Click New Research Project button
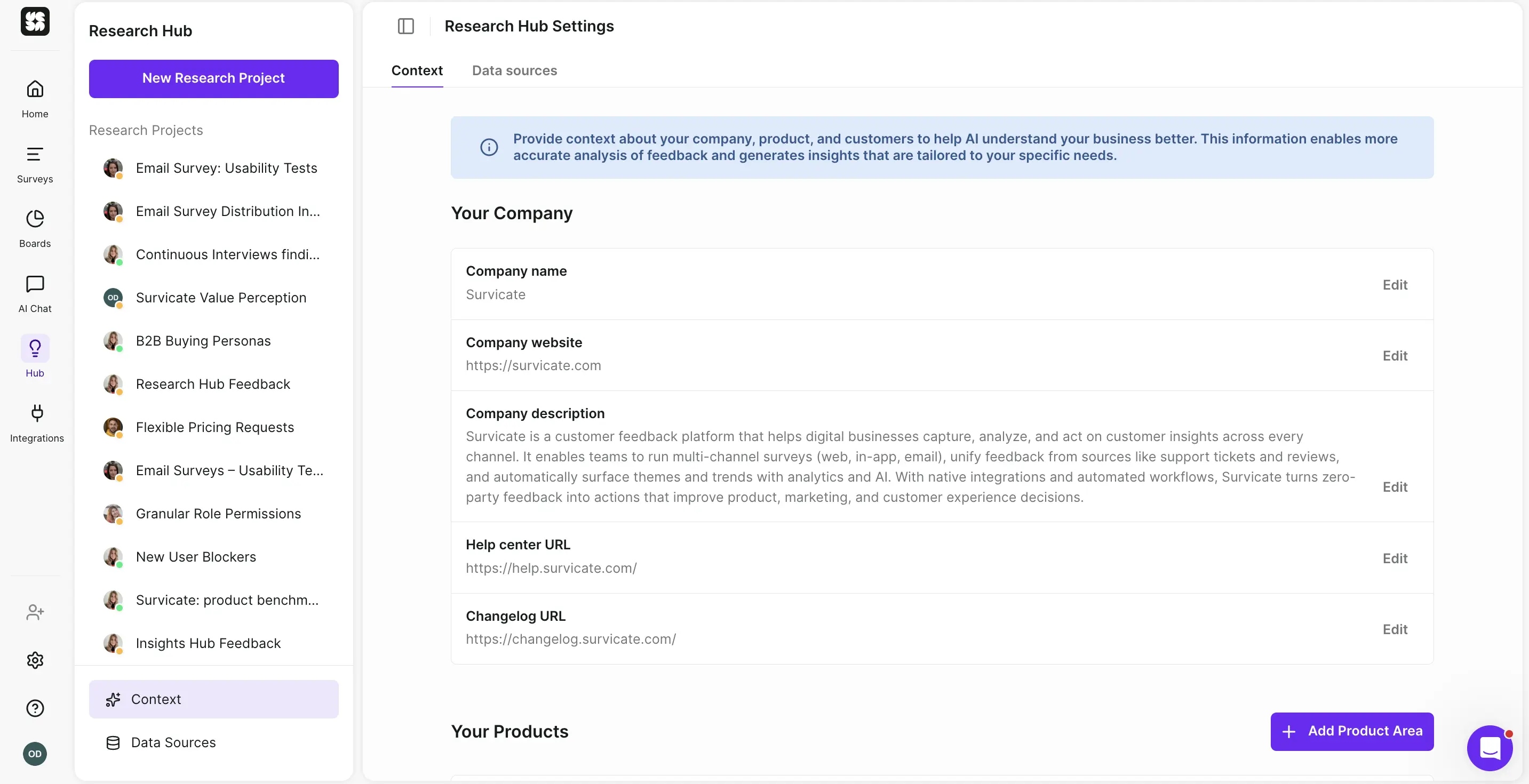Viewport: 1529px width, 784px height. [x=214, y=78]
